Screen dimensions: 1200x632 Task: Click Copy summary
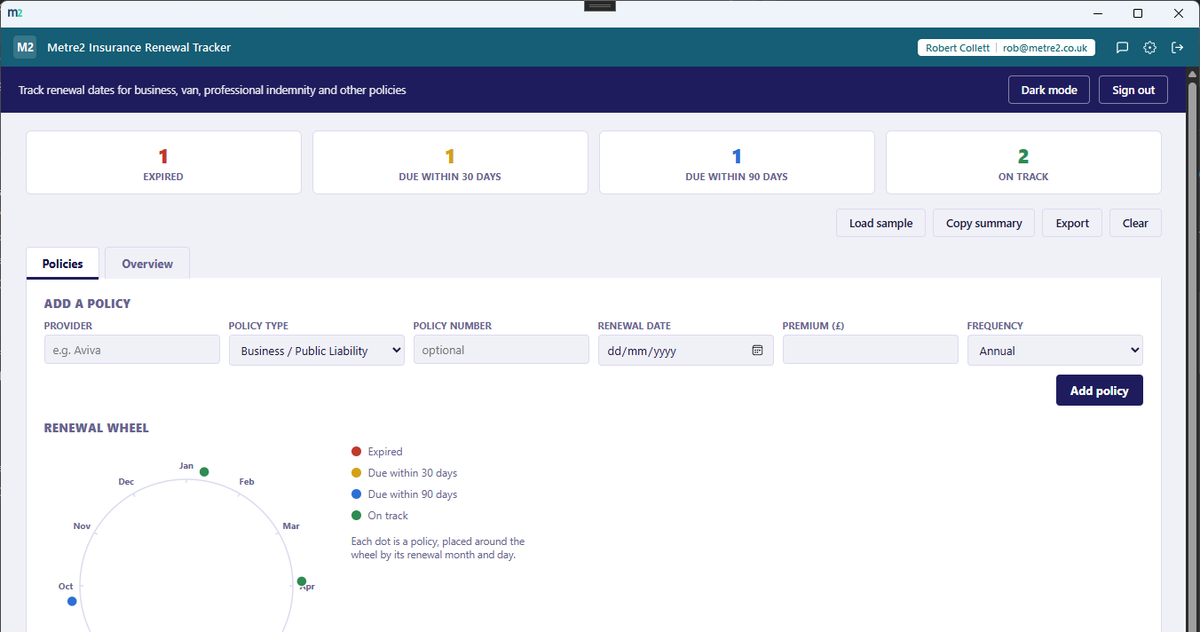coord(984,223)
